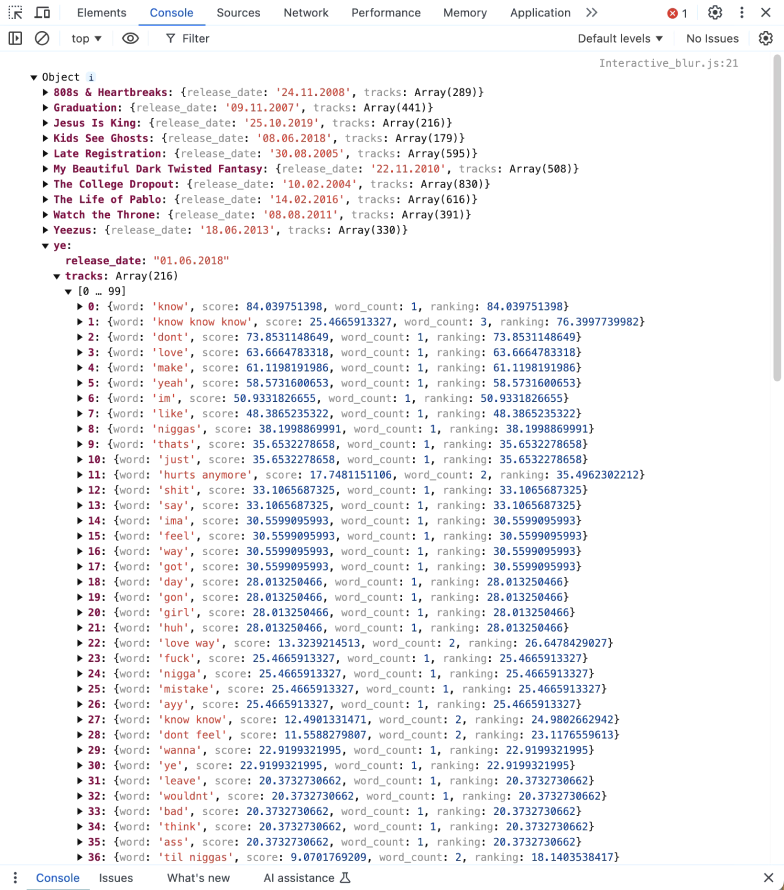Click the word 'mistake' in item 25

(186, 689)
